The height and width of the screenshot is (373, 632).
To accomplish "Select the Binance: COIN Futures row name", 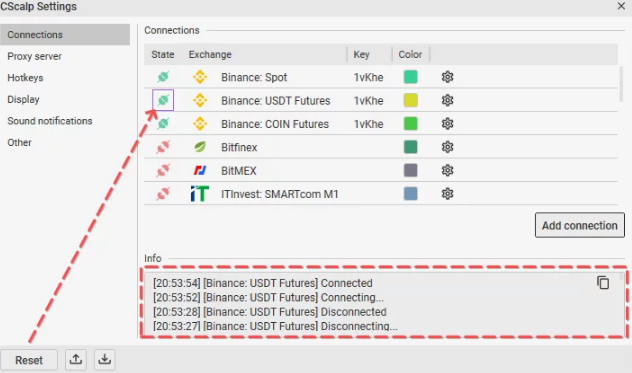I will [275, 124].
